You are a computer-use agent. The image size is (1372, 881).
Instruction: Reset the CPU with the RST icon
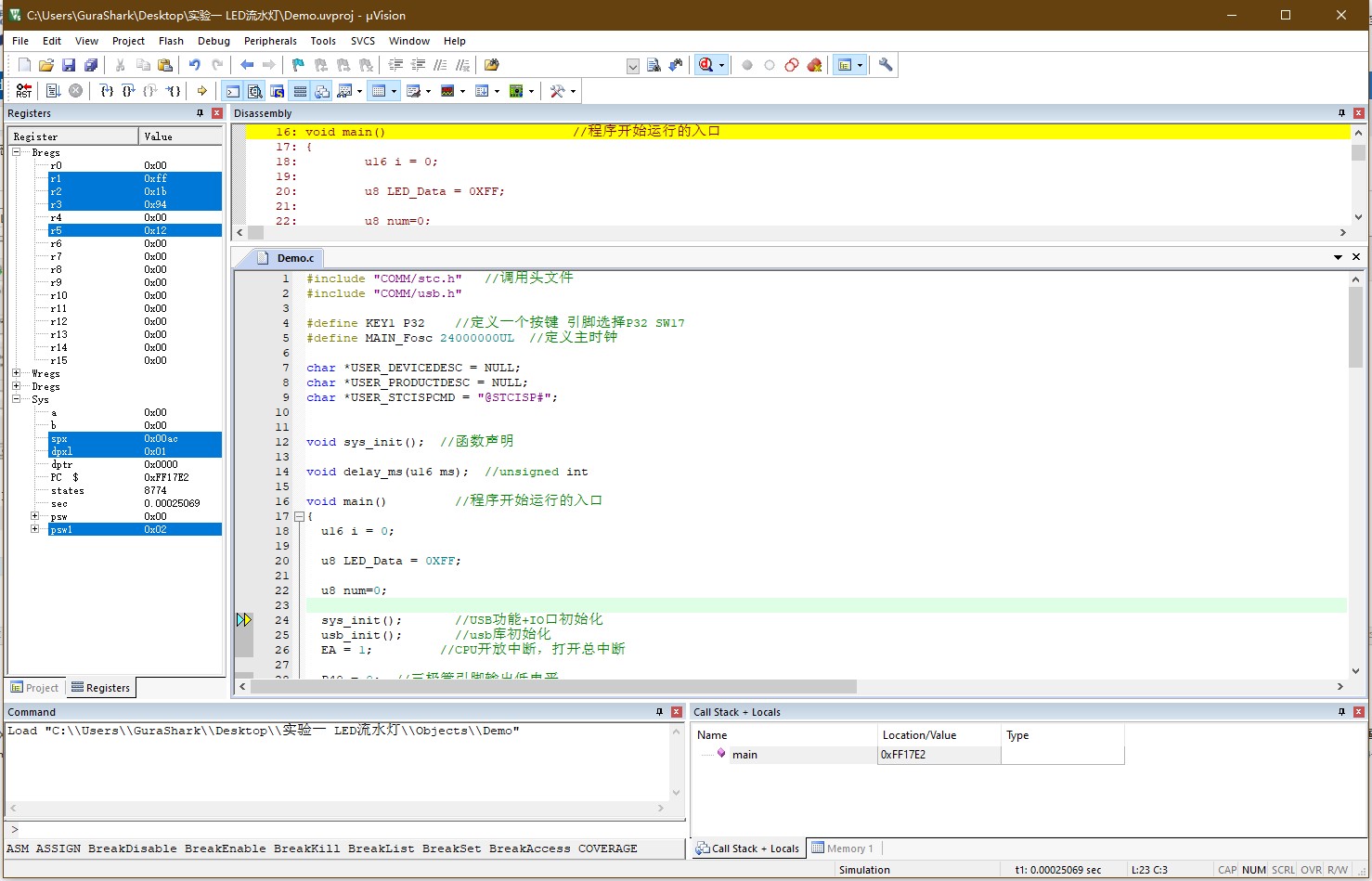(x=24, y=91)
